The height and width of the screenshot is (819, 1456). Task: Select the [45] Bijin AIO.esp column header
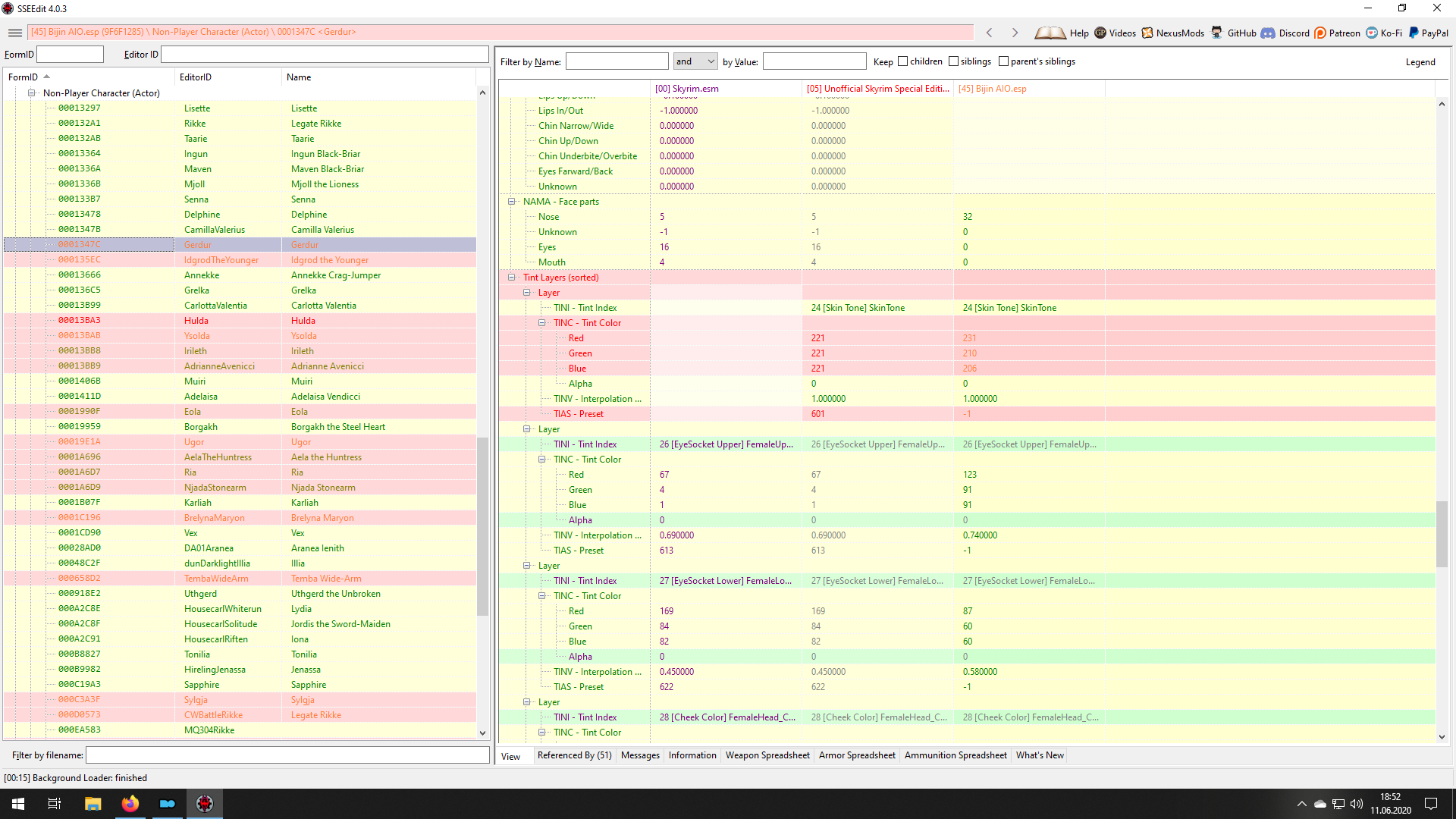tap(1029, 89)
